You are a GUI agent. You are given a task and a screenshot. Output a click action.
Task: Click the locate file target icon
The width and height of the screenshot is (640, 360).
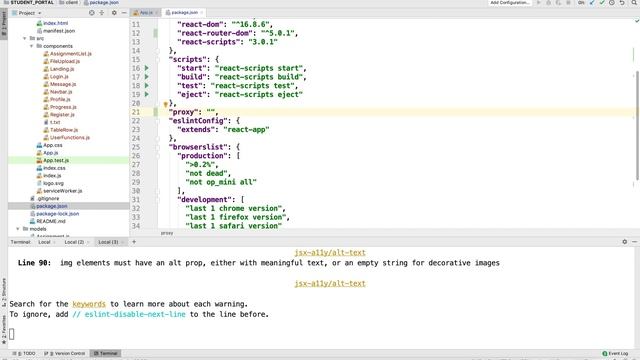pos(91,13)
